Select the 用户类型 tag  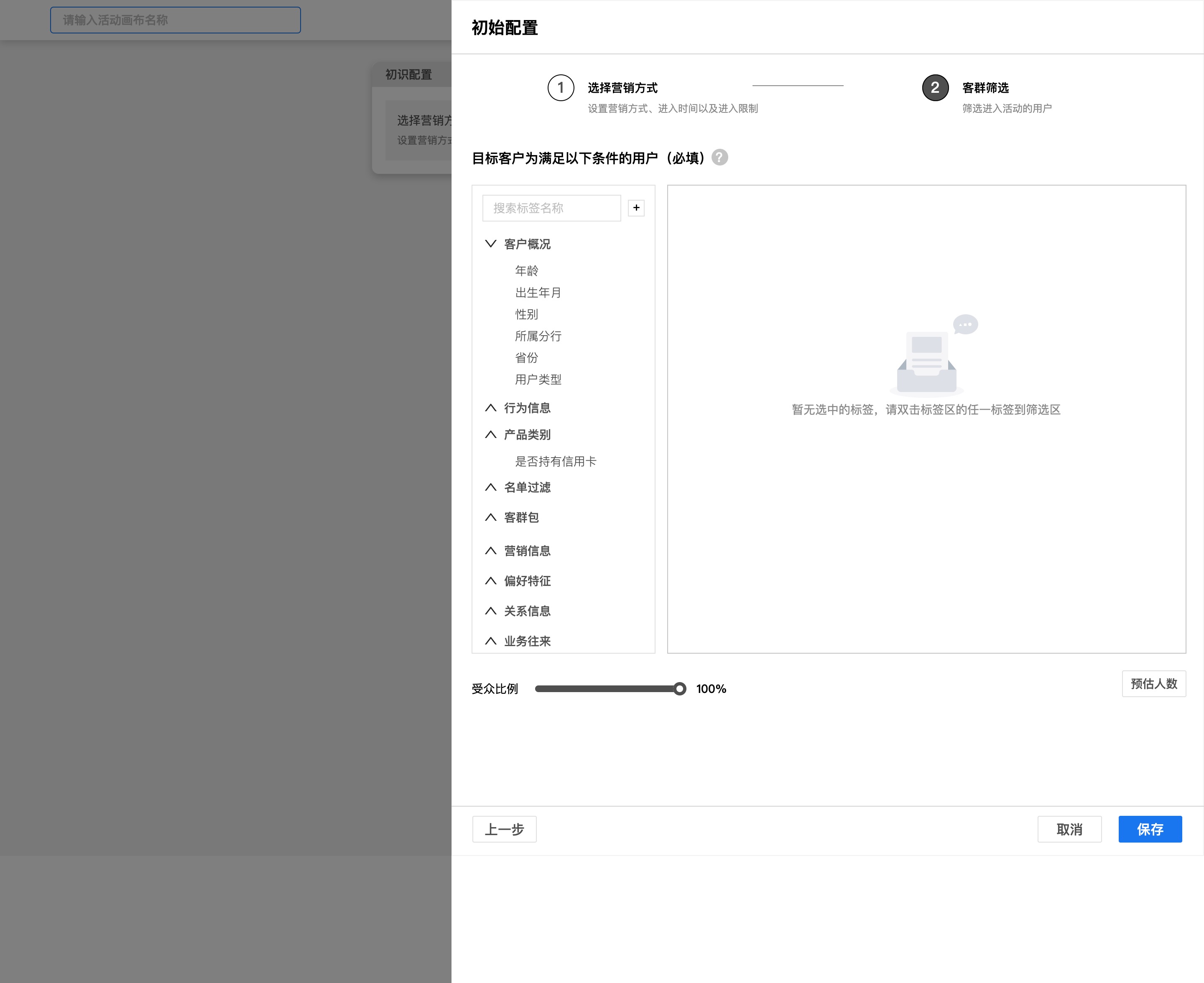point(538,379)
